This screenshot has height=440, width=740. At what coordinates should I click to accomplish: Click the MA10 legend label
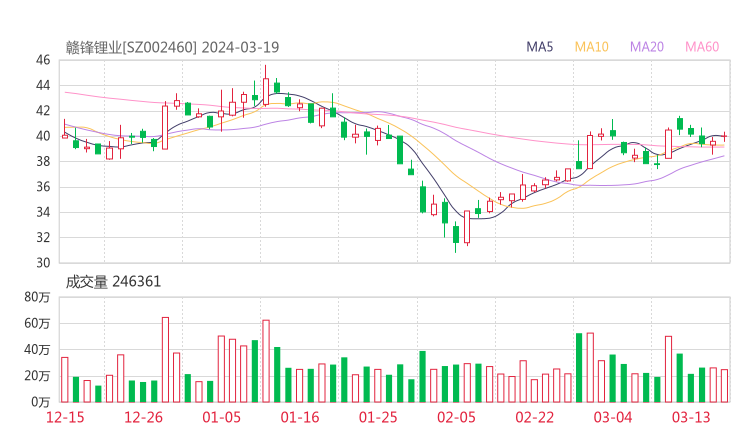click(x=591, y=47)
